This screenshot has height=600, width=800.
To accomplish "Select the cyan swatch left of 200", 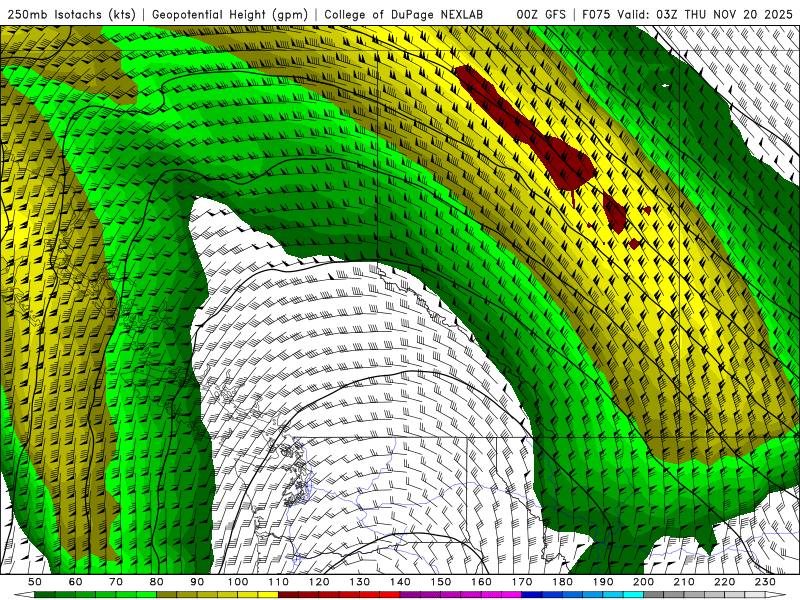I will 634,595.
